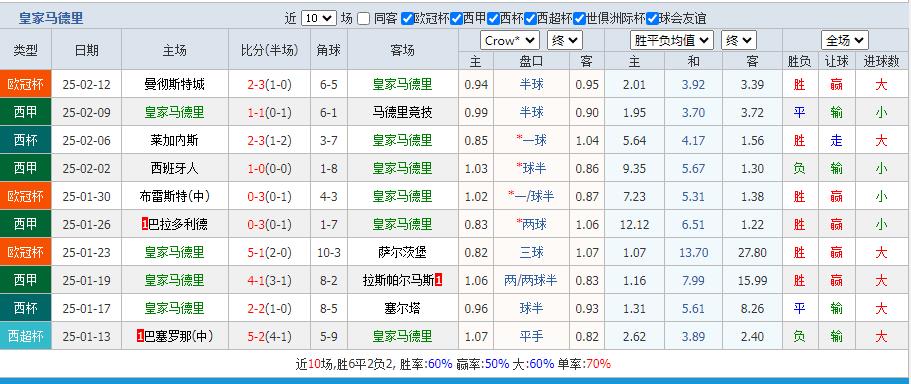
Task: Uncheck the 西超杯 filter checkbox
Action: (530, 19)
